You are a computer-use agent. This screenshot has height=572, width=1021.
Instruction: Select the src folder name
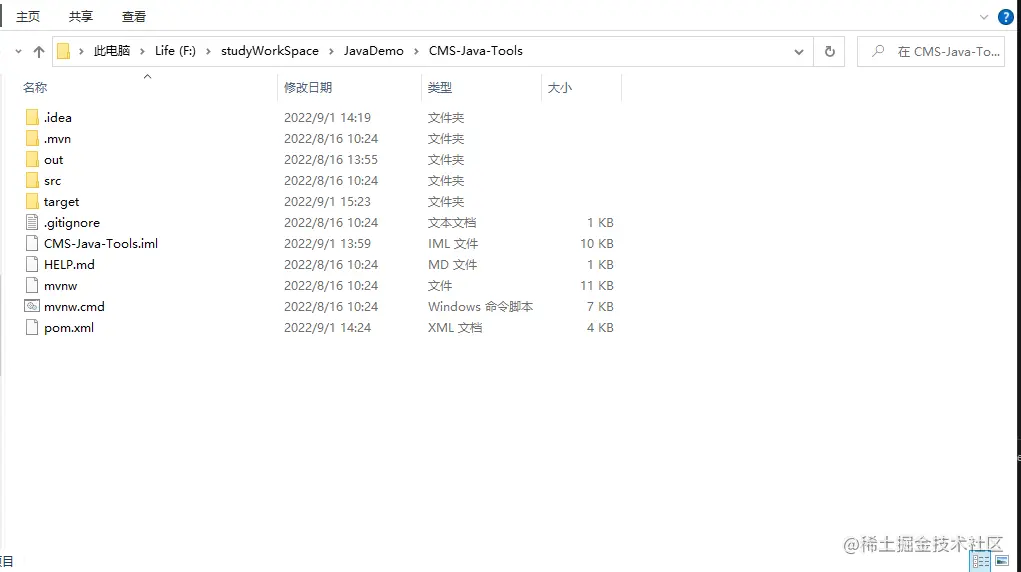pyautogui.click(x=52, y=180)
